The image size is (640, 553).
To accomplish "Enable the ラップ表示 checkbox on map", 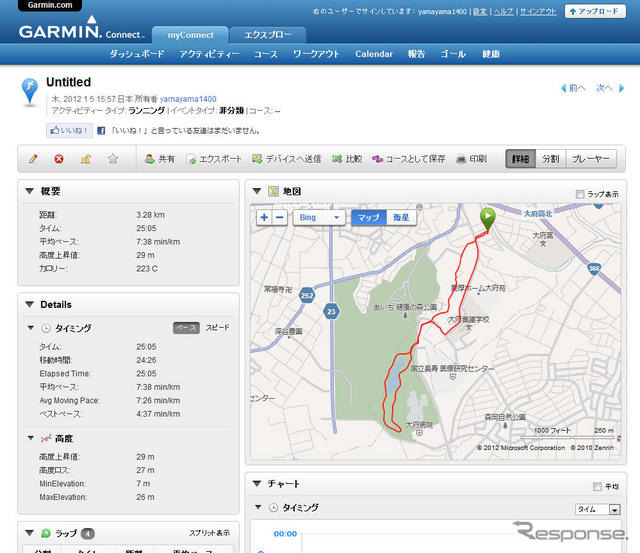I will coord(580,194).
